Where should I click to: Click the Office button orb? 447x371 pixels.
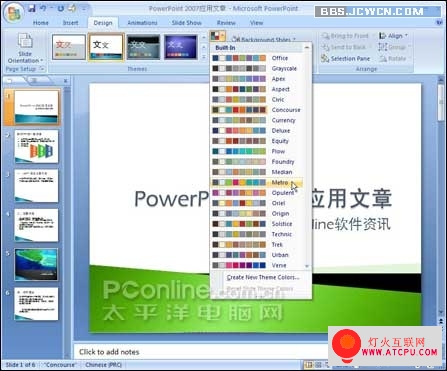point(14,14)
